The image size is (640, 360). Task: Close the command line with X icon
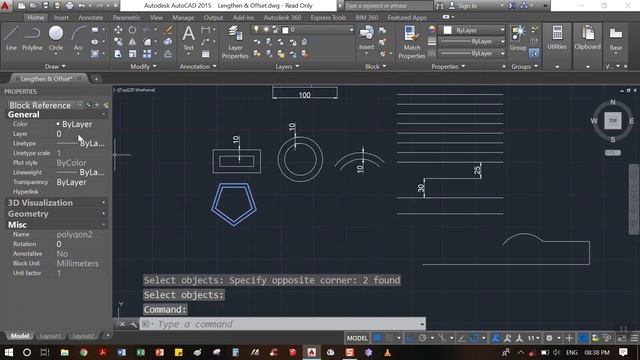pos(122,324)
